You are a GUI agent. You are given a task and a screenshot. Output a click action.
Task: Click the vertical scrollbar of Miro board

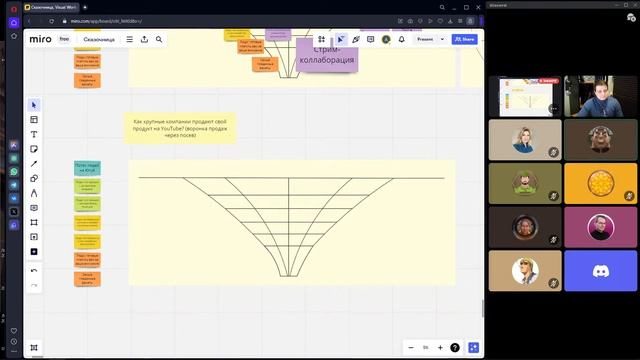click(482, 308)
